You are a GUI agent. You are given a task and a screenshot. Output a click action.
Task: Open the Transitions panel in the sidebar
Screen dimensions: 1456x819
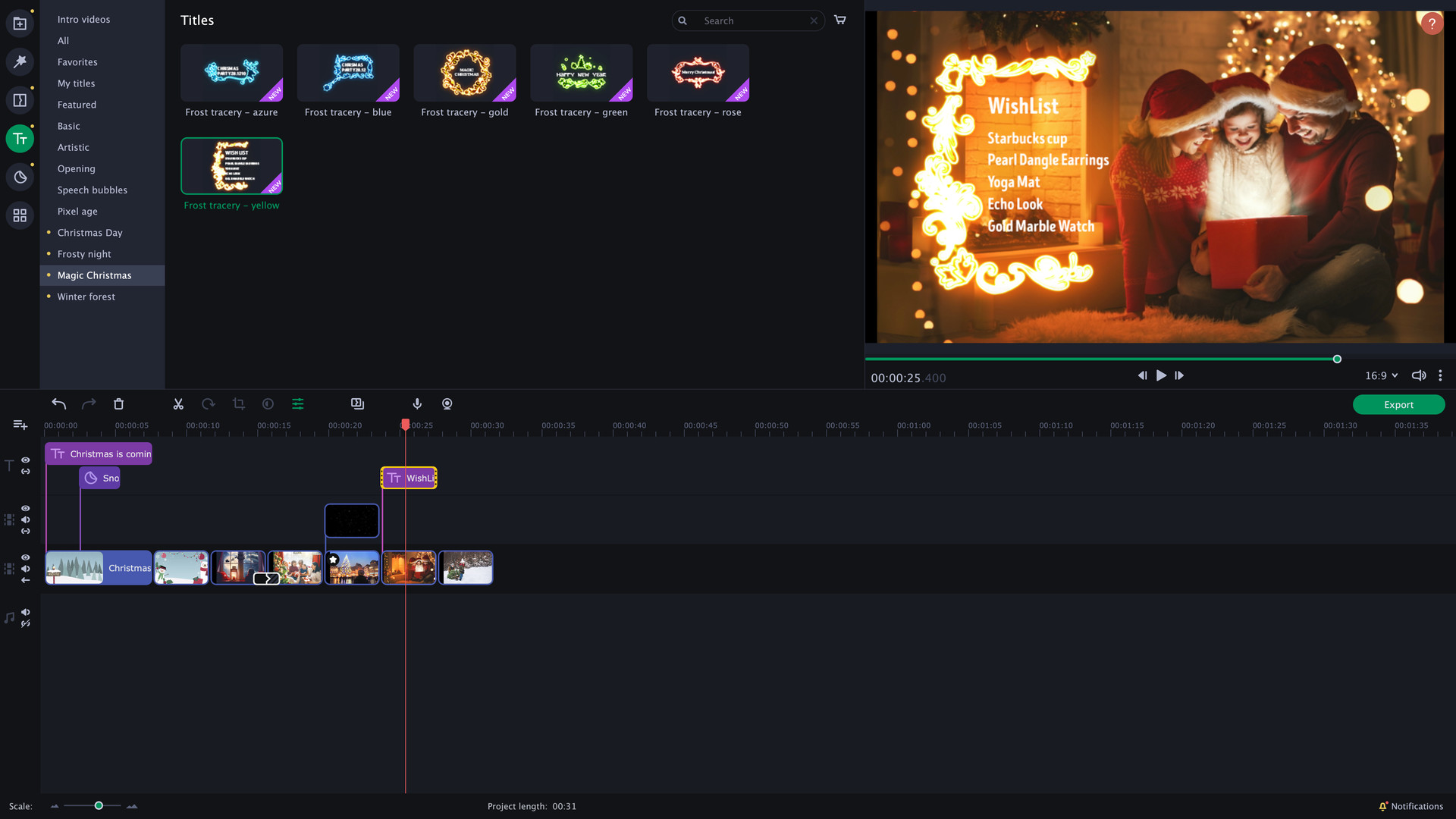tap(20, 99)
